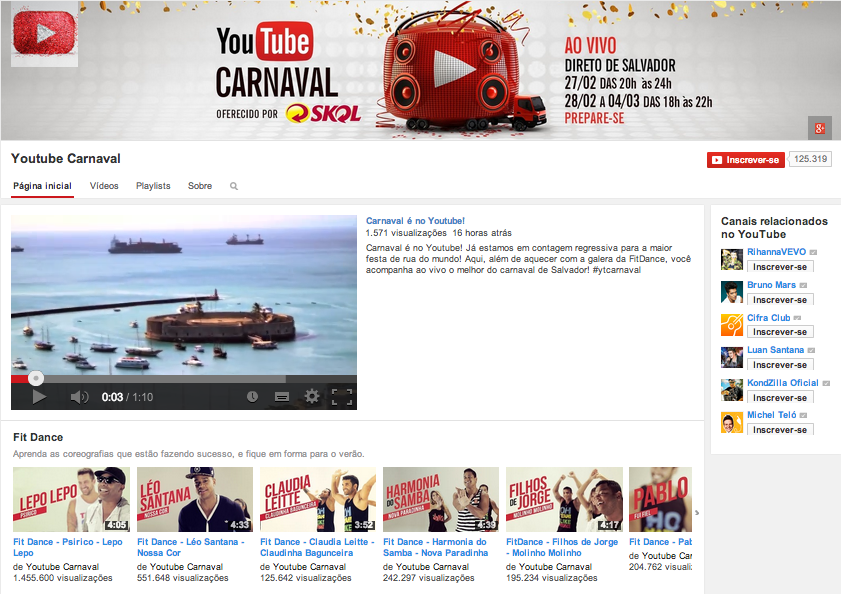Click the glittery YouTube channel avatar icon
The height and width of the screenshot is (594, 841).
[45, 34]
